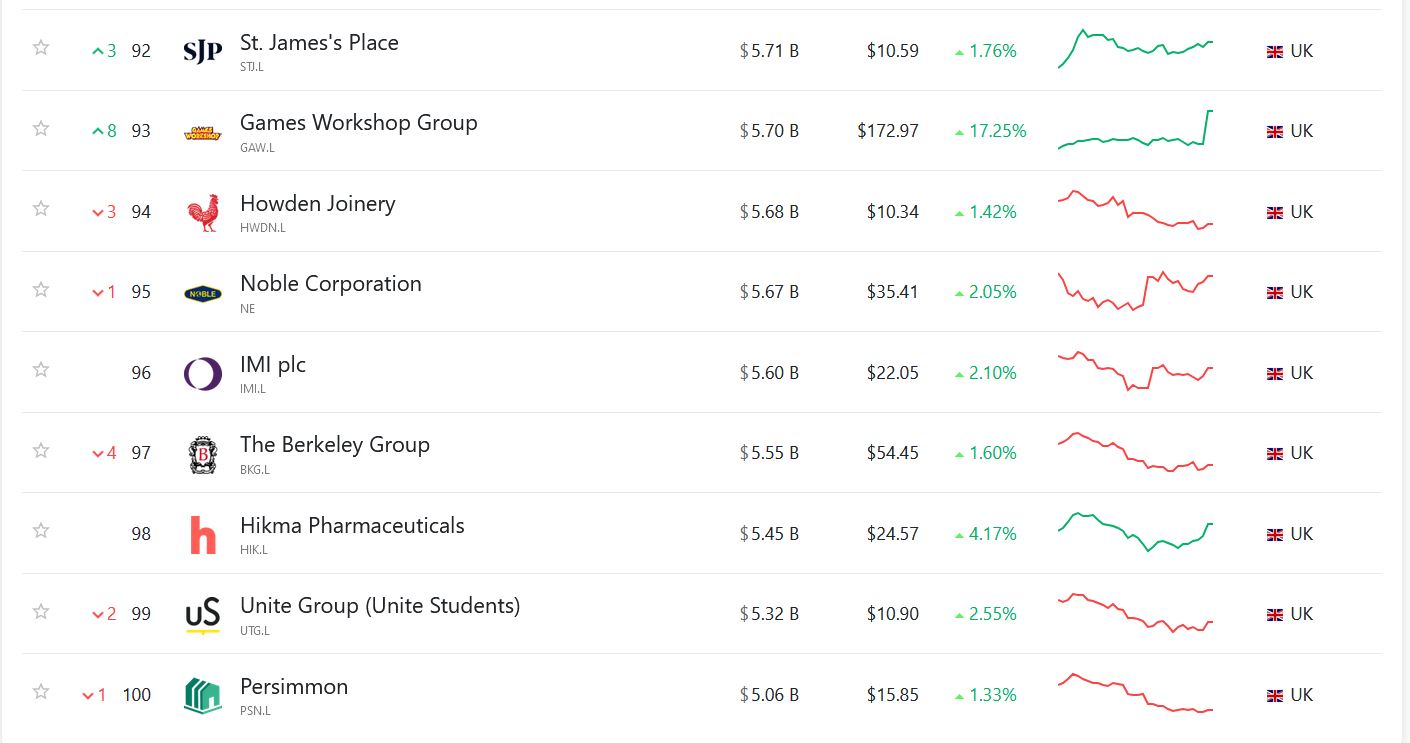Screen dimensions: 1410x743
Task: Click the Hikma Pharmaceuticals 'h' logo
Action: coord(203,535)
